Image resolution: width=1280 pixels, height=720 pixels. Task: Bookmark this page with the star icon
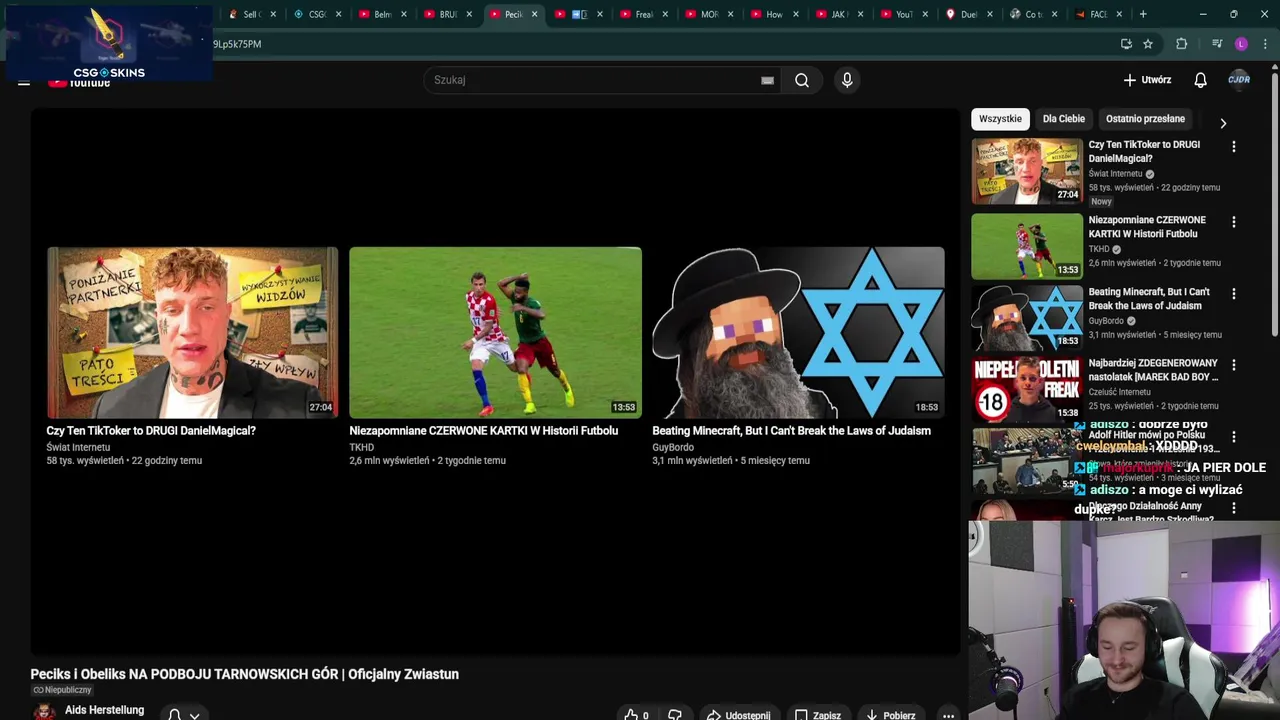pyautogui.click(x=1148, y=44)
